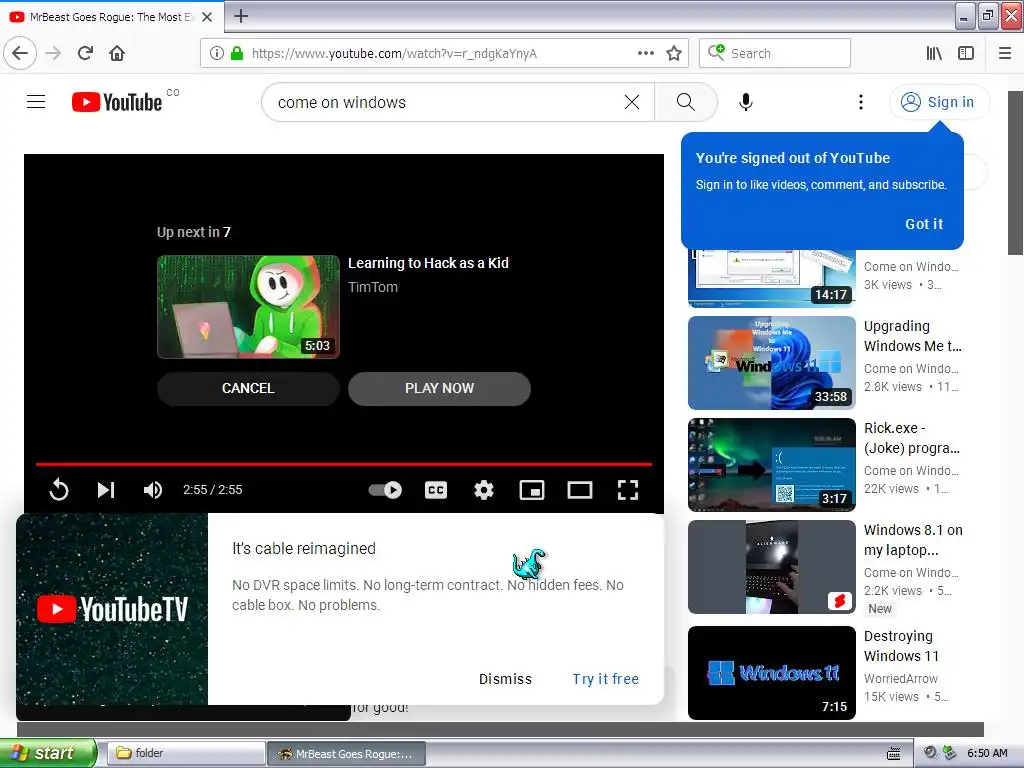Open player settings gear
1024x768 pixels.
coord(484,490)
